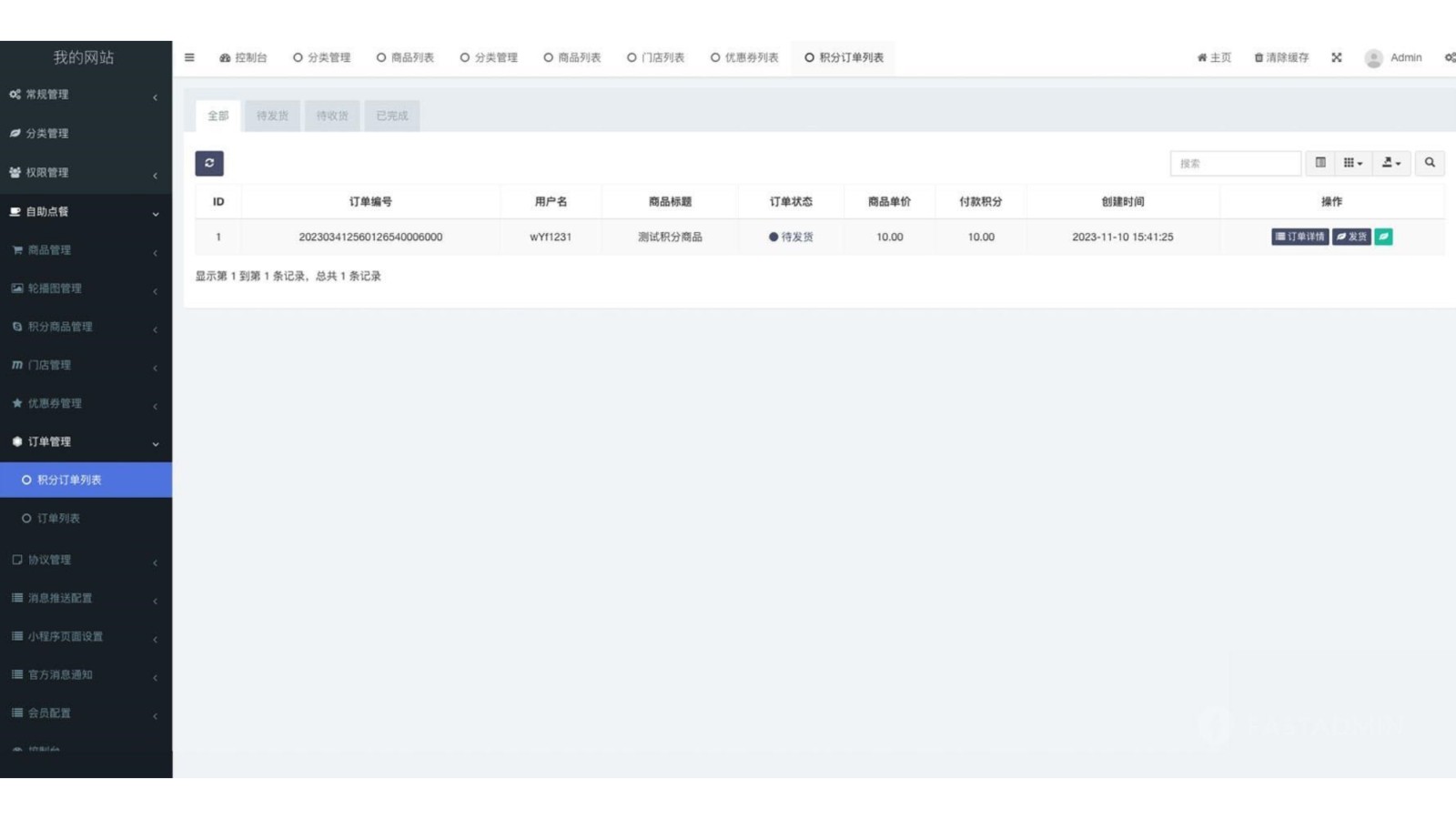This screenshot has height=819, width=1456.
Task: Click 清除缓存 clear cache
Action: 1281,57
